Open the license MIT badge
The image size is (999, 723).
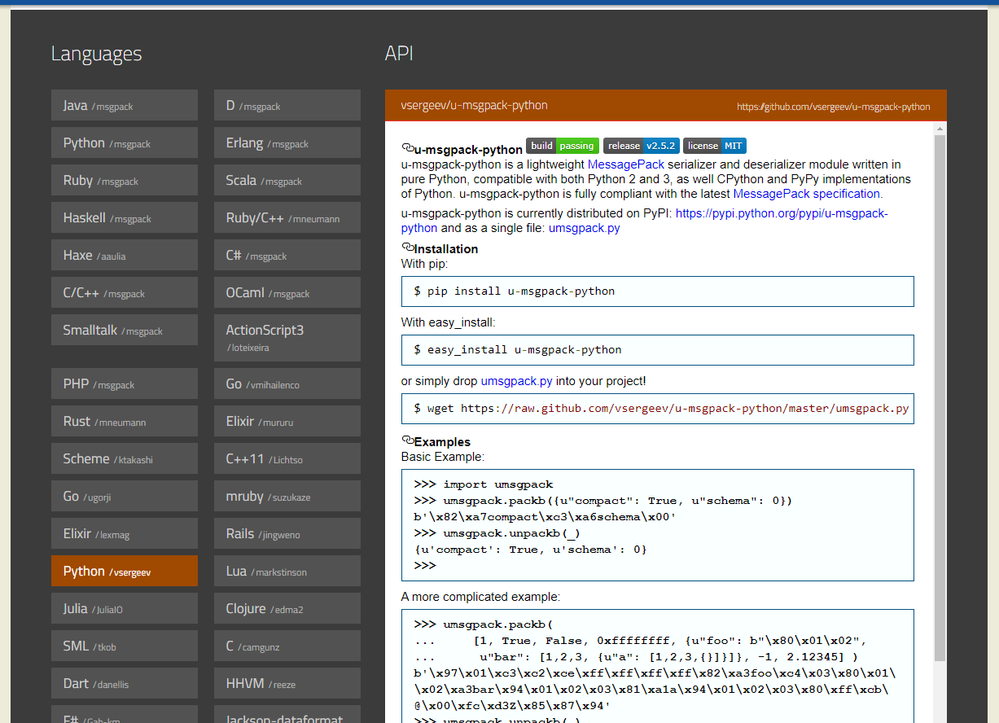click(x=714, y=146)
